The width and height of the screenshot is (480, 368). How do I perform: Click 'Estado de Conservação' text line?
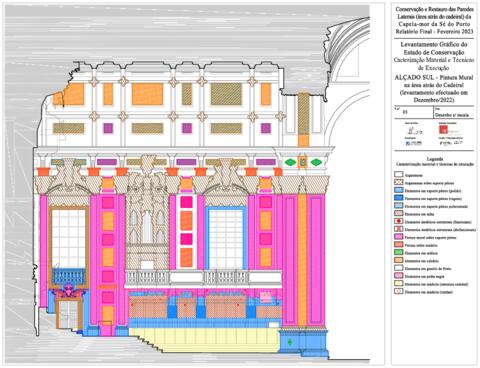coord(434,52)
